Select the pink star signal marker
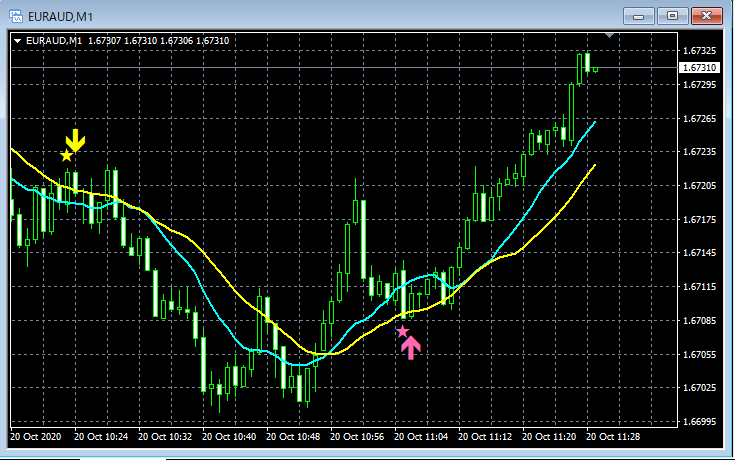This screenshot has width=735, height=460. (403, 332)
